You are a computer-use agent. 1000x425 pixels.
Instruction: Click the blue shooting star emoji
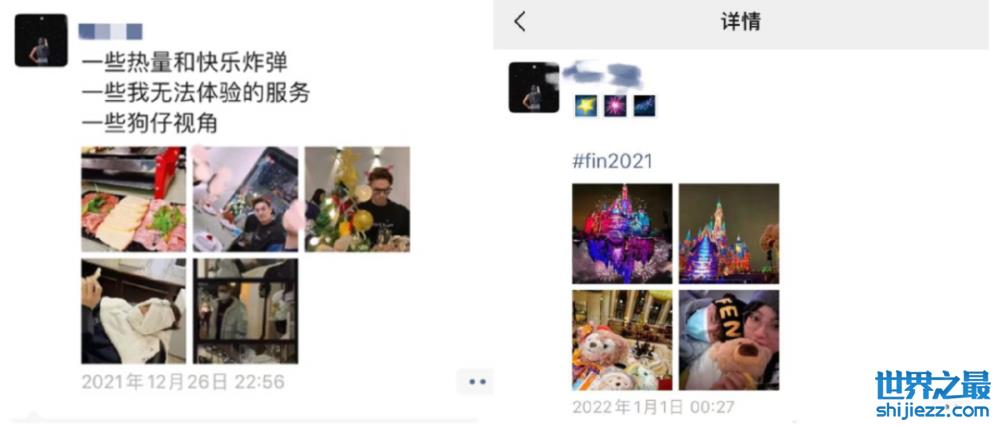(x=644, y=106)
